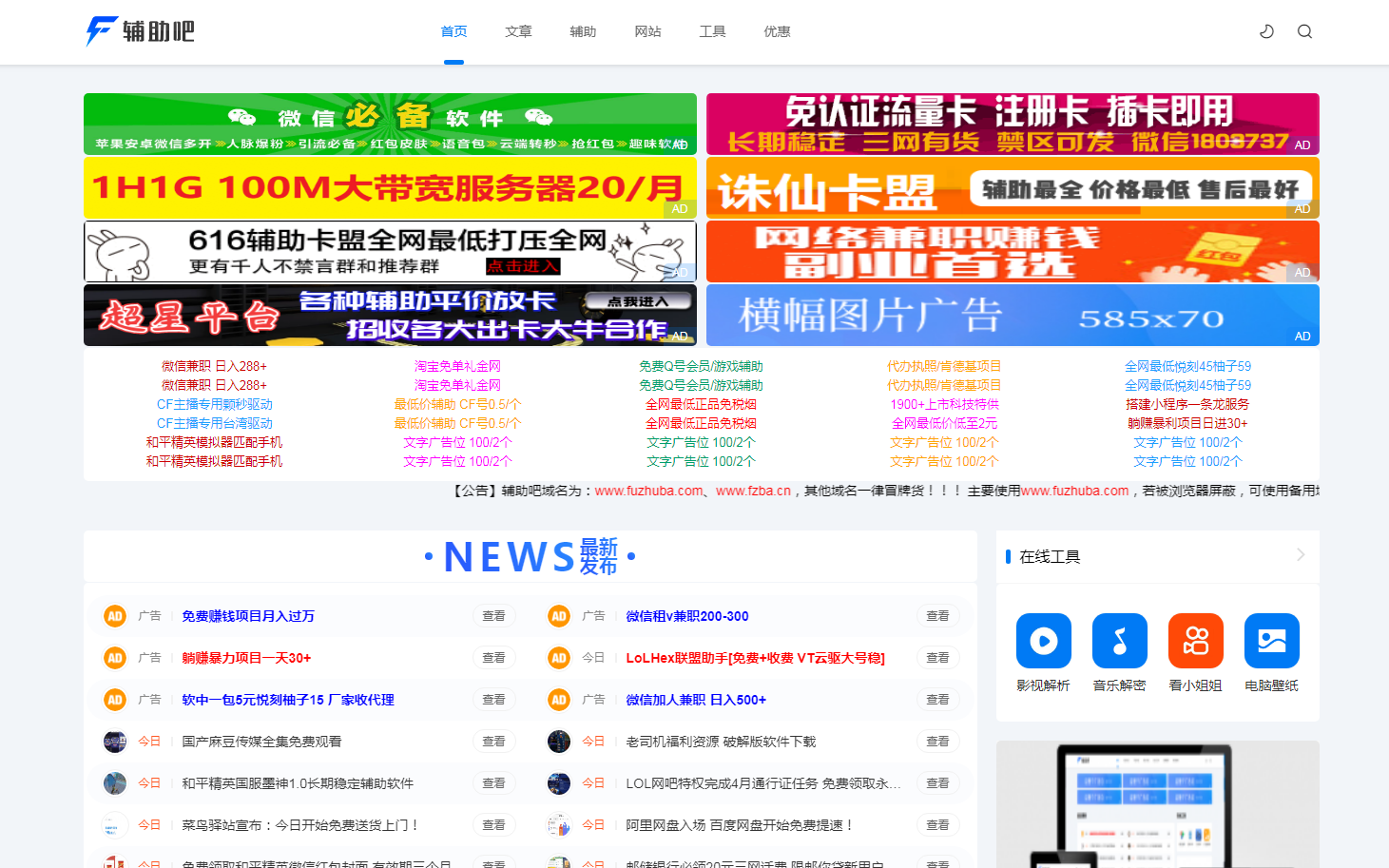
Task: Click the 诛仙卡盟 banner advertisement
Action: [1013, 188]
